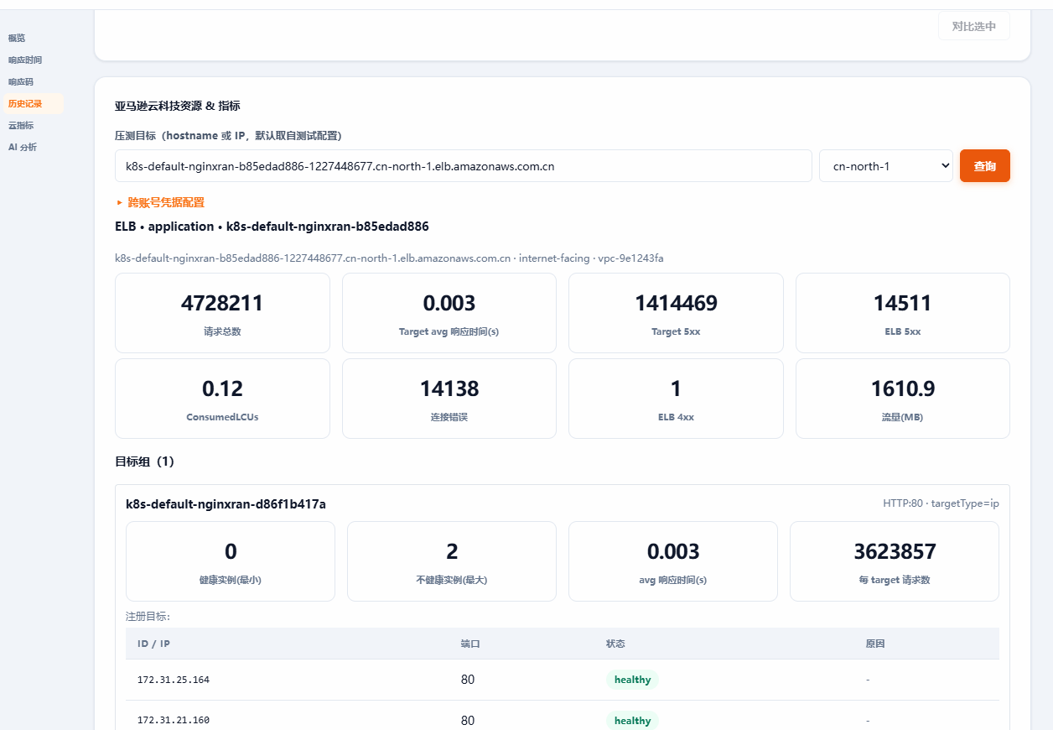Click the ELB 4xx card
The width and height of the screenshot is (1053, 730).
[x=676, y=398]
